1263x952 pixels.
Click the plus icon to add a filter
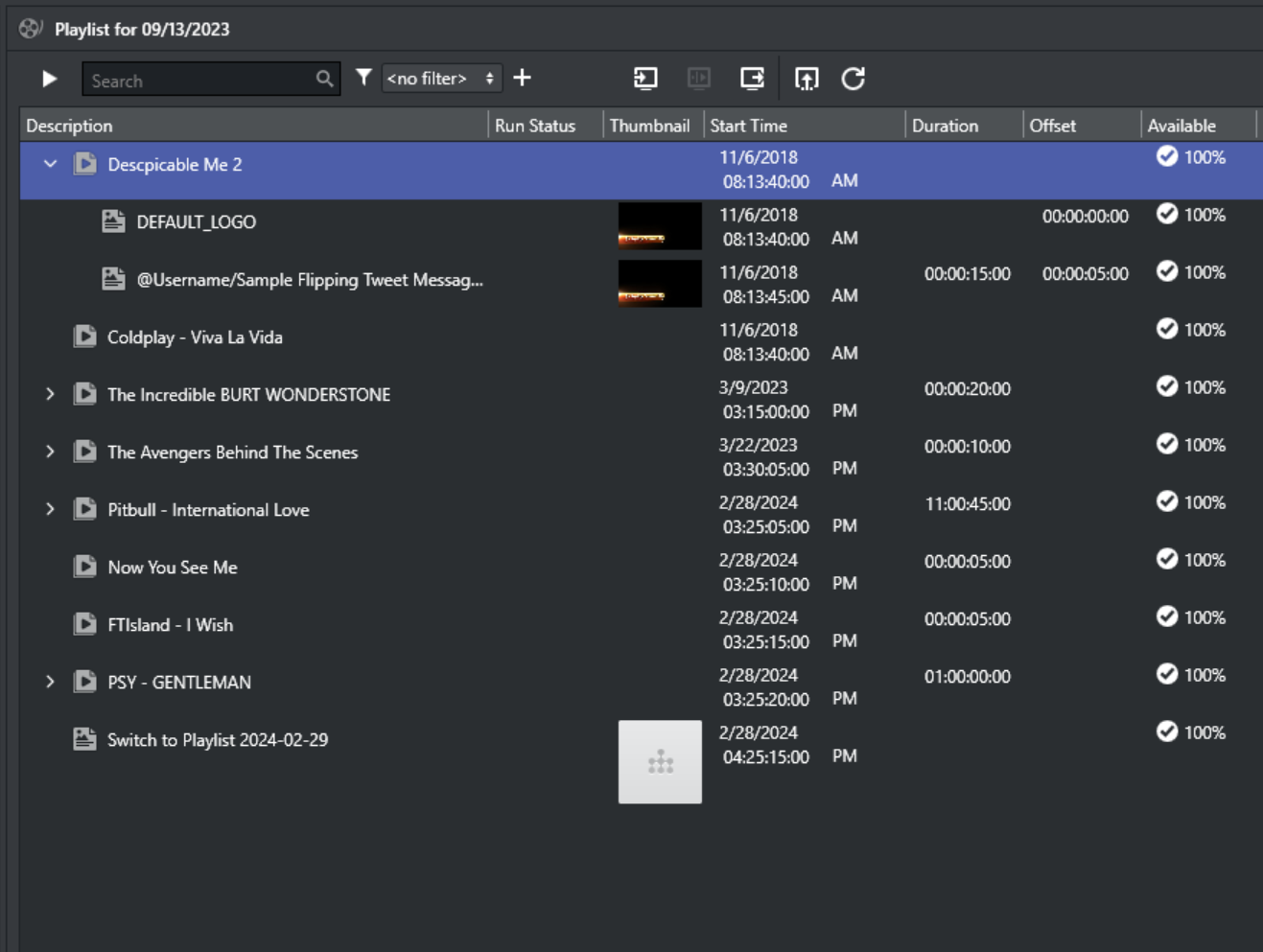(522, 78)
